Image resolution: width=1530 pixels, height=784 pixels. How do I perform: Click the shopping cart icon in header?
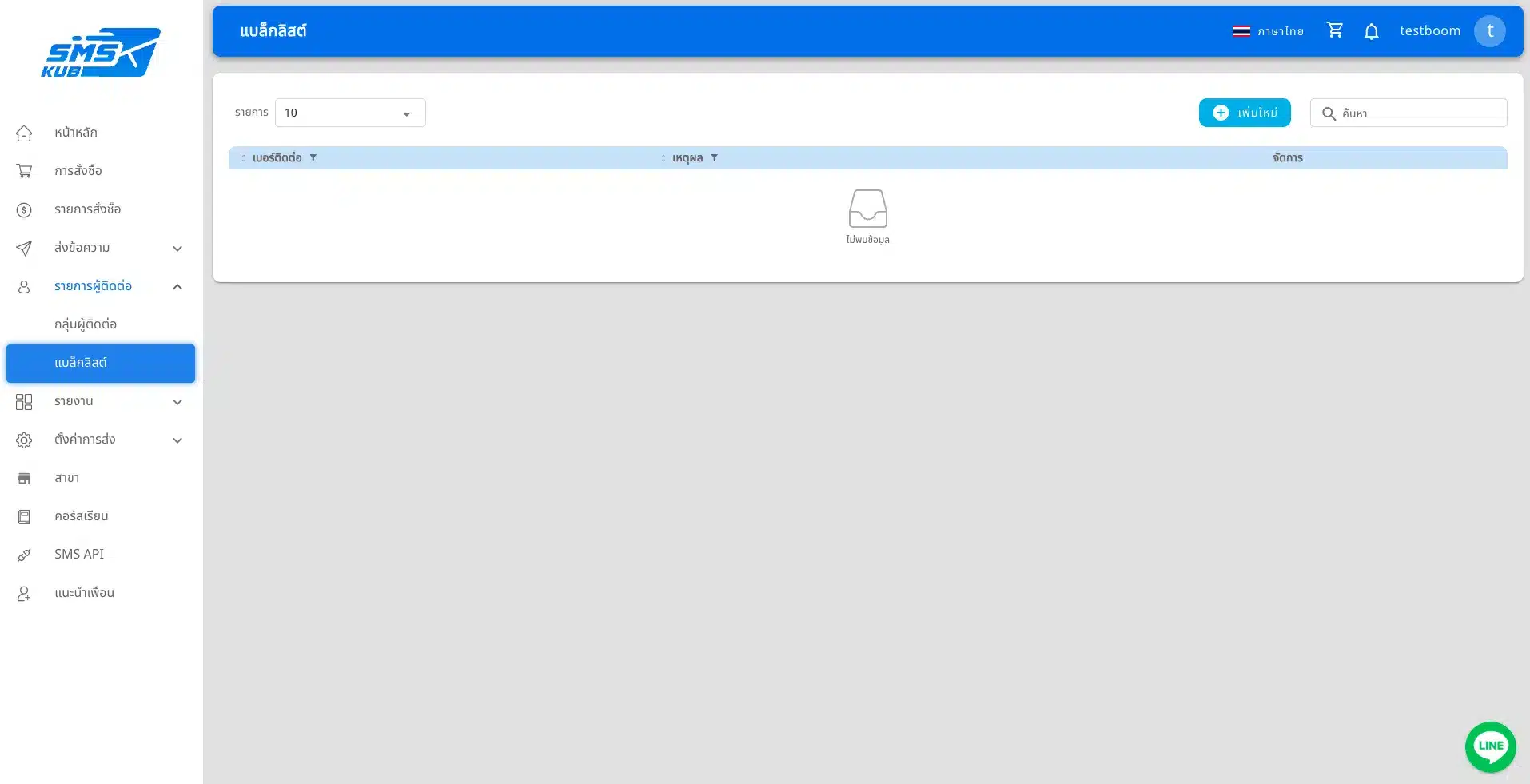[x=1334, y=30]
